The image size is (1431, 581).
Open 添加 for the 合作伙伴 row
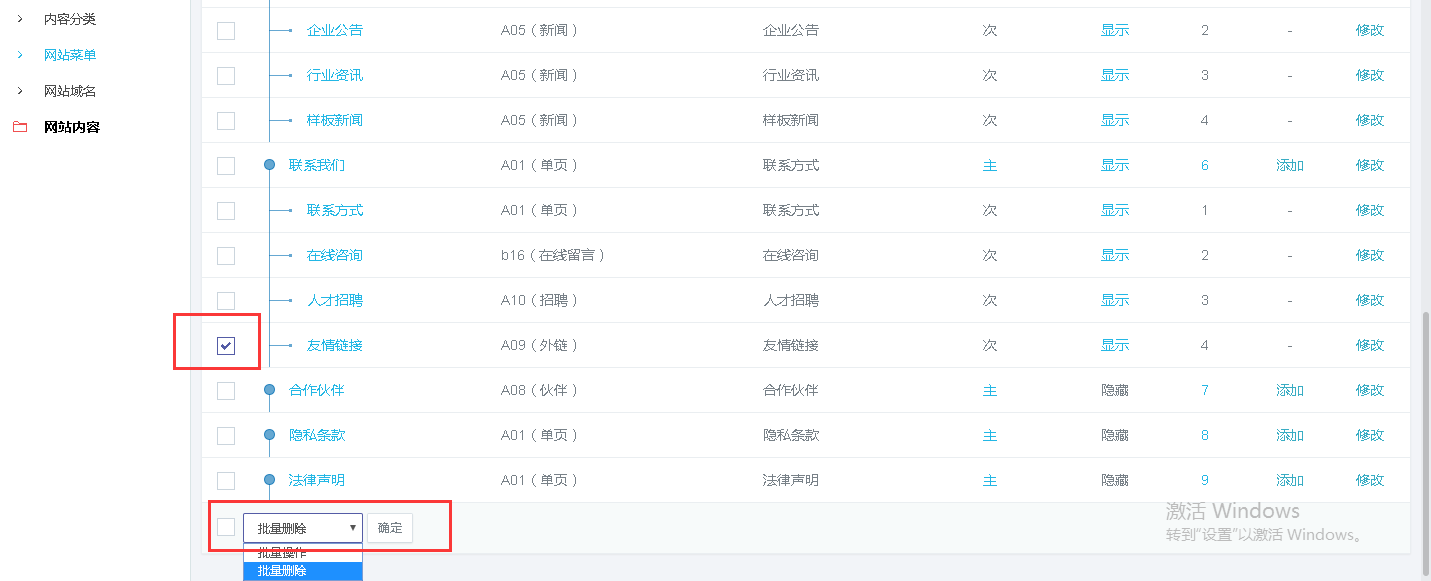click(x=1289, y=390)
